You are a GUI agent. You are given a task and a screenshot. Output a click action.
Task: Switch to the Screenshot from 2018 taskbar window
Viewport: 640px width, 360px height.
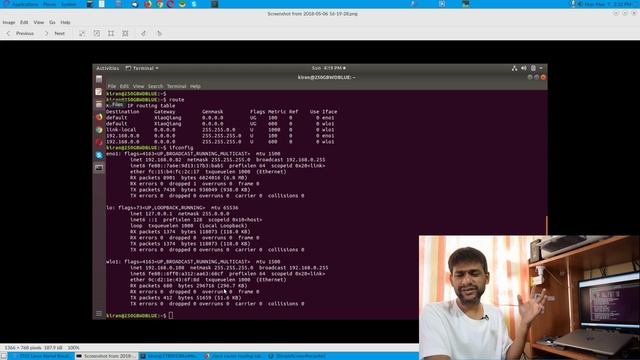(106, 356)
